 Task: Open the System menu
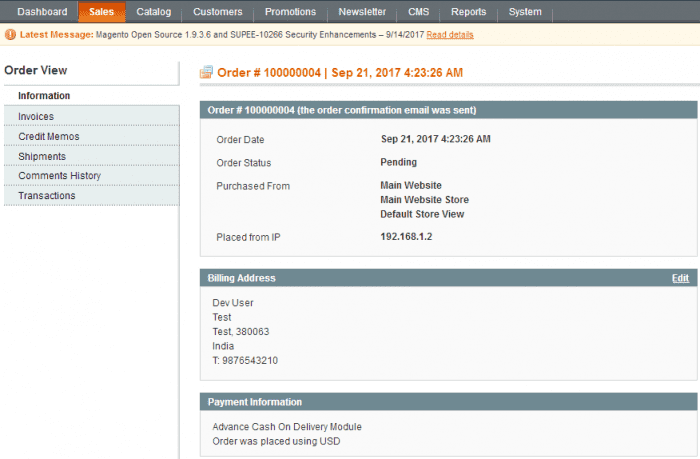(x=525, y=12)
